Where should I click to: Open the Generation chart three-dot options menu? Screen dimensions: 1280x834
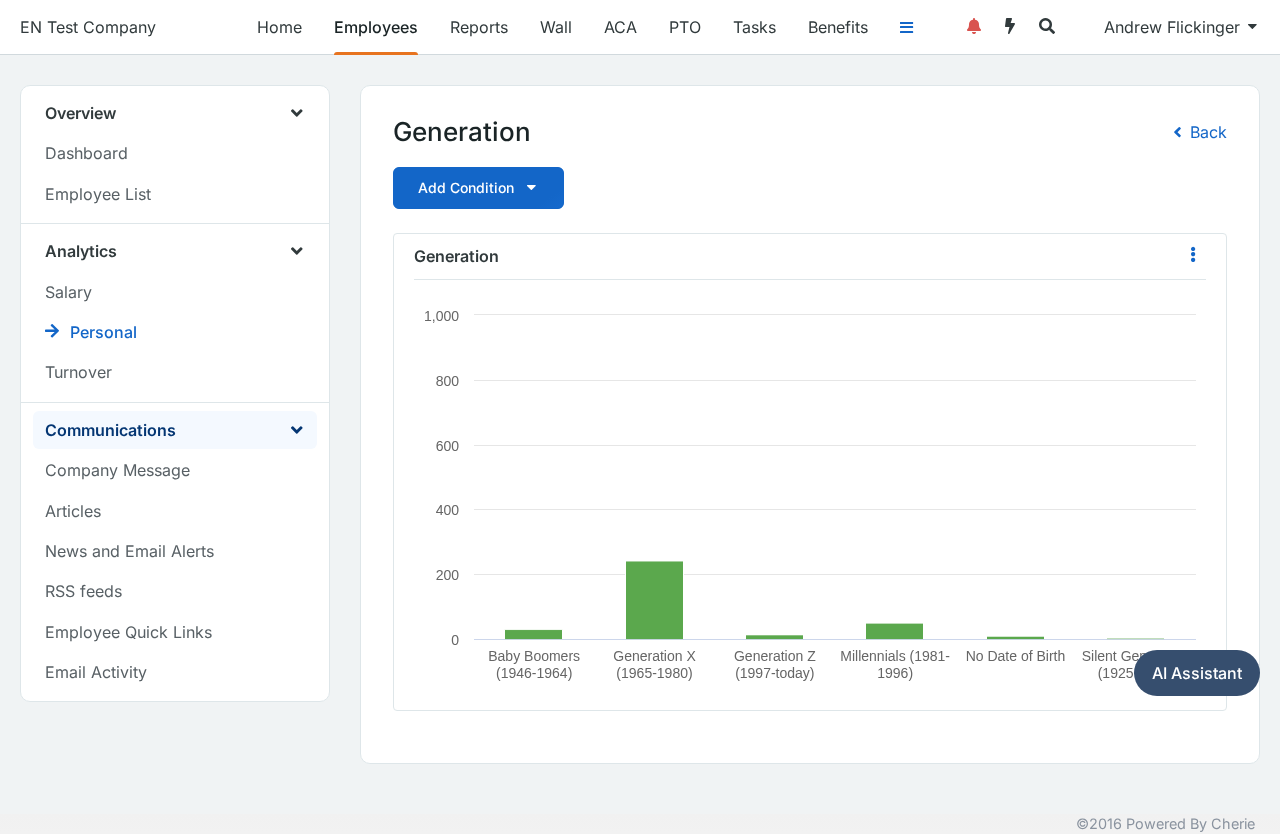coord(1193,255)
